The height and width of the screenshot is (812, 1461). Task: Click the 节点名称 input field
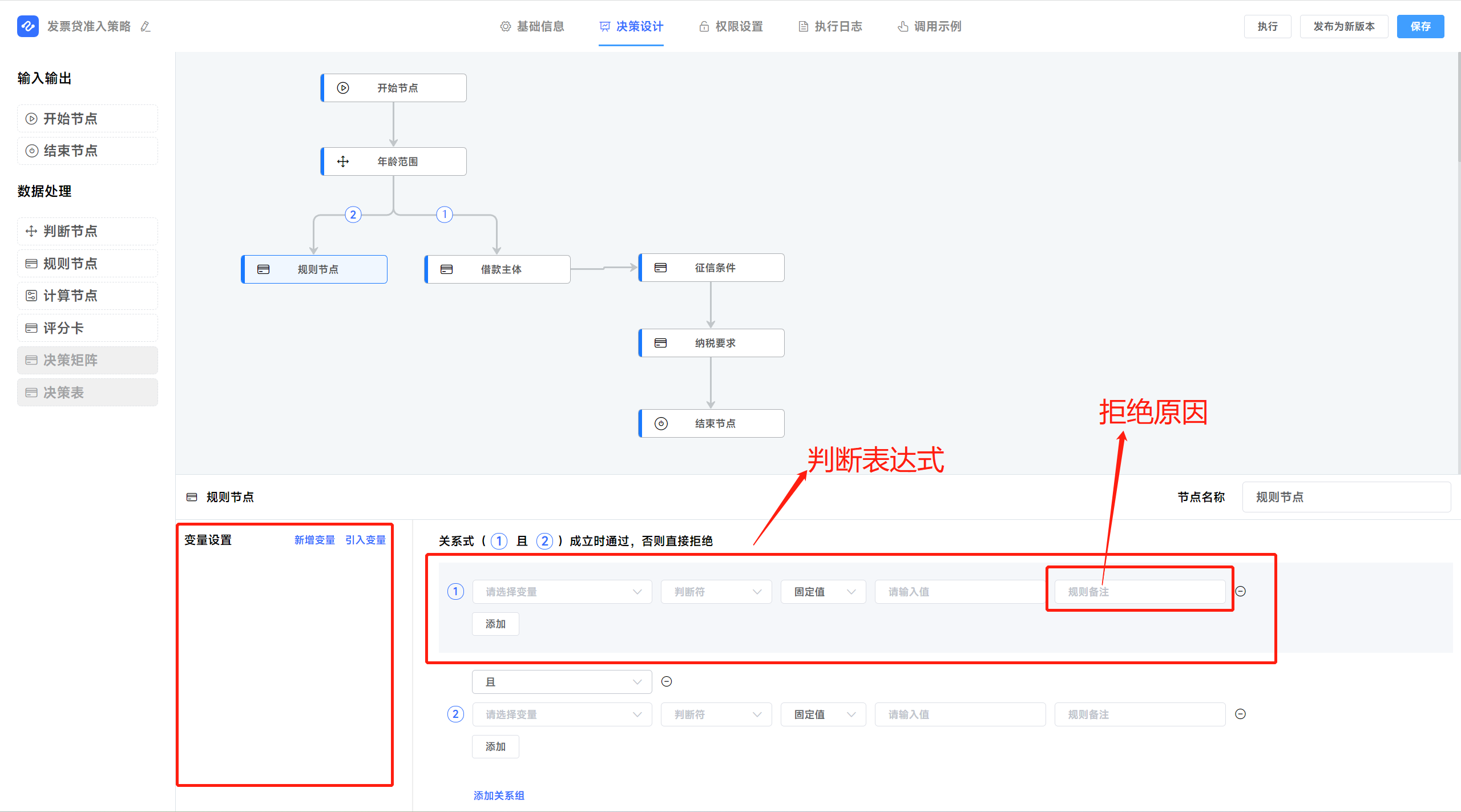tap(1347, 497)
